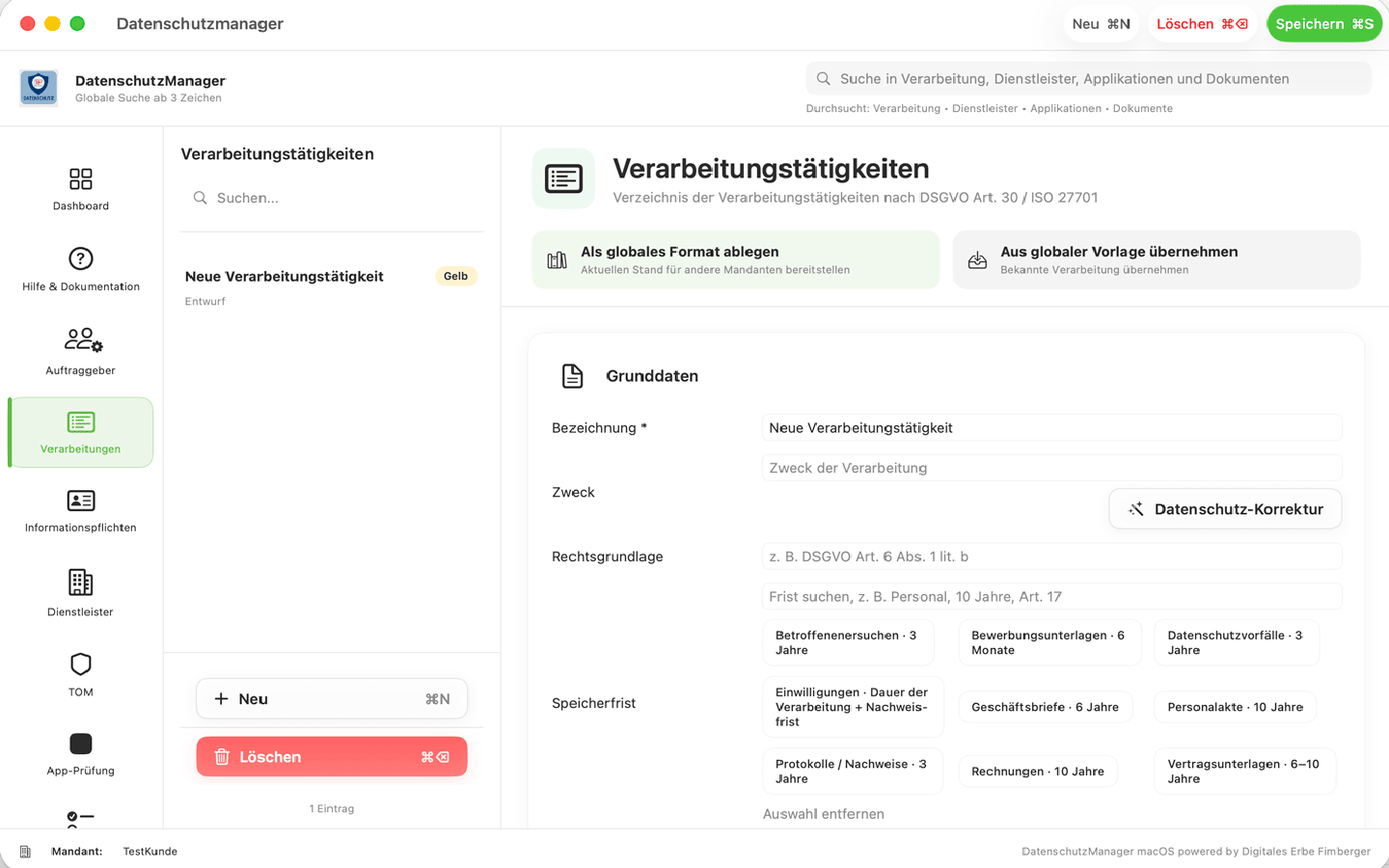Click the Bezeichnung text field
The height and width of the screenshot is (868, 1389).
pyautogui.click(x=1051, y=428)
